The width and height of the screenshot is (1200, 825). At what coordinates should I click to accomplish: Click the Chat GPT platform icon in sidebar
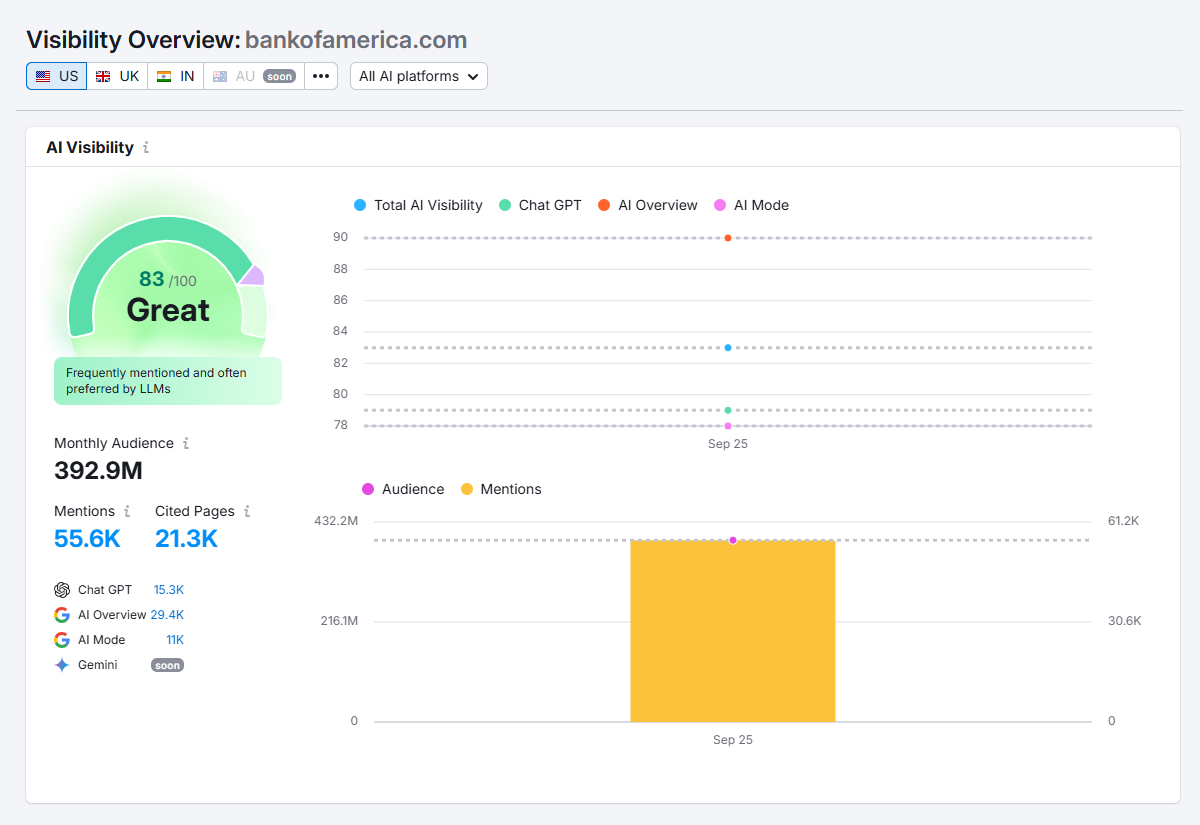pos(63,589)
